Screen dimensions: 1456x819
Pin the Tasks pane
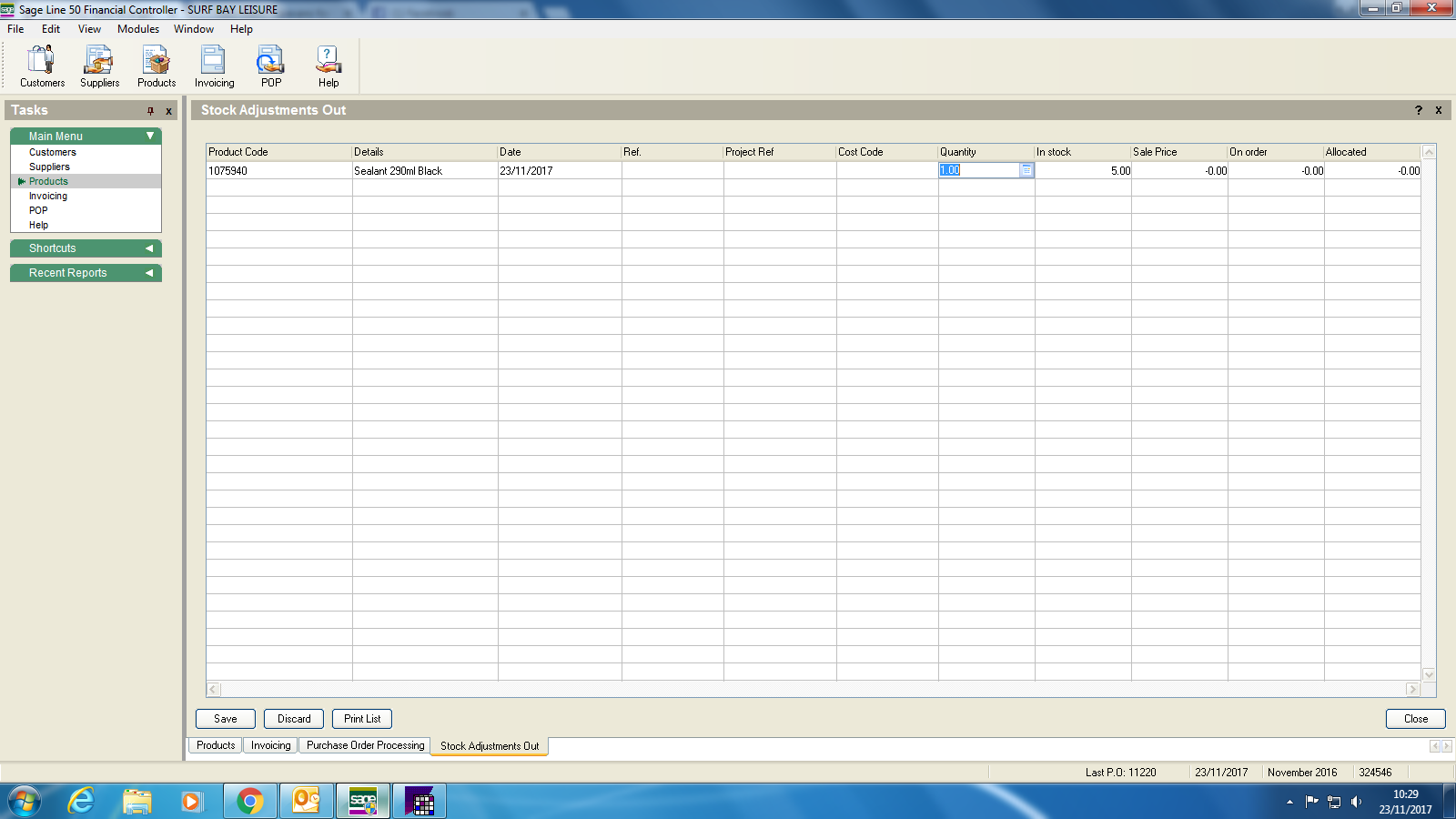[x=150, y=111]
